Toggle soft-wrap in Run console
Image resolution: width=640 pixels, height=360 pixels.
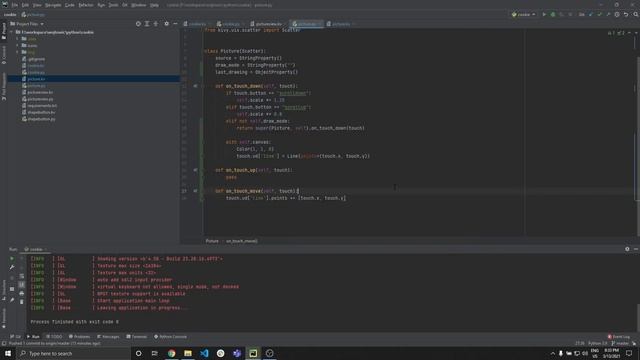[x=22, y=276]
